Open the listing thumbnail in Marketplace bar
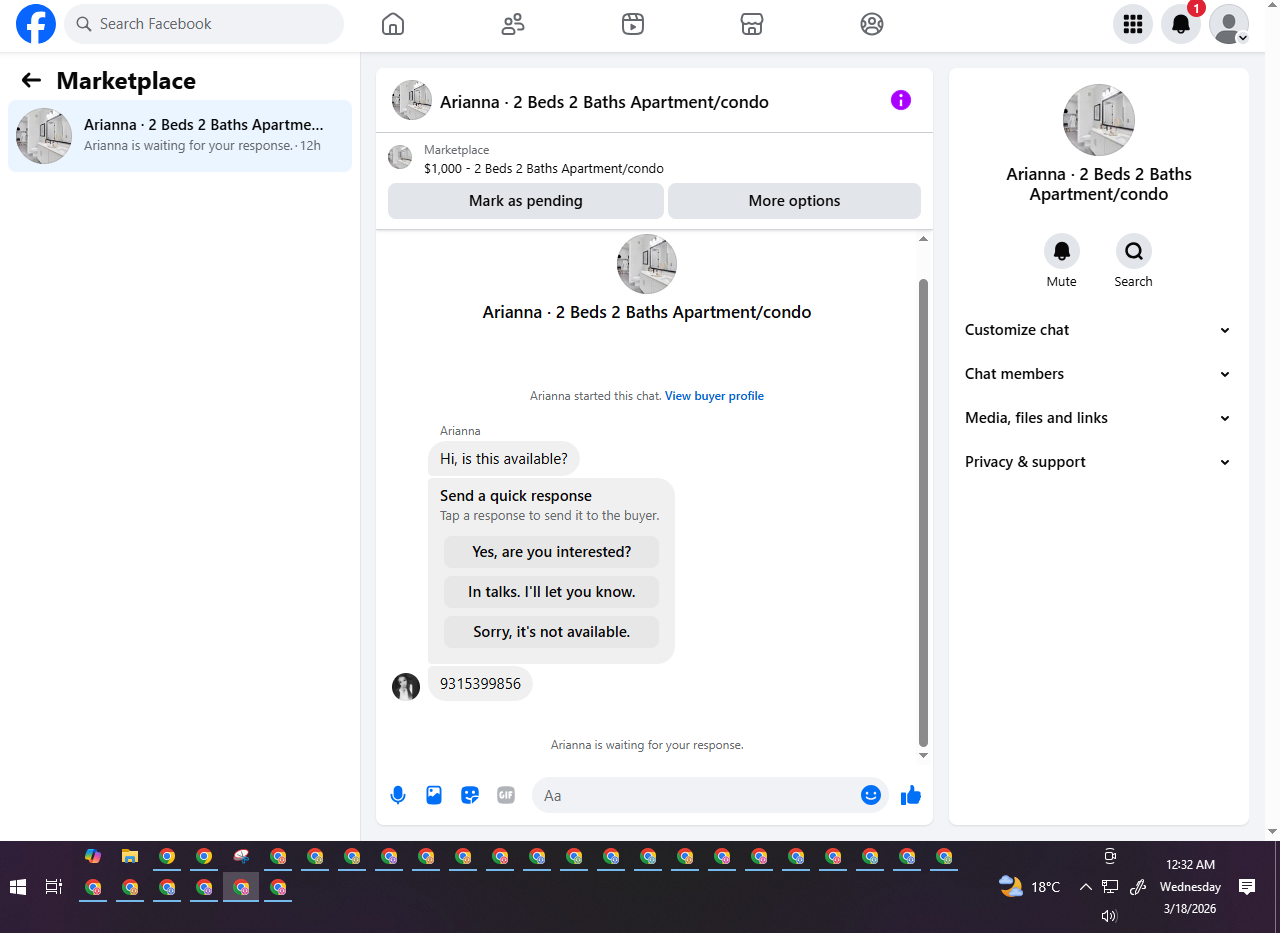The height and width of the screenshot is (933, 1280). (x=400, y=157)
